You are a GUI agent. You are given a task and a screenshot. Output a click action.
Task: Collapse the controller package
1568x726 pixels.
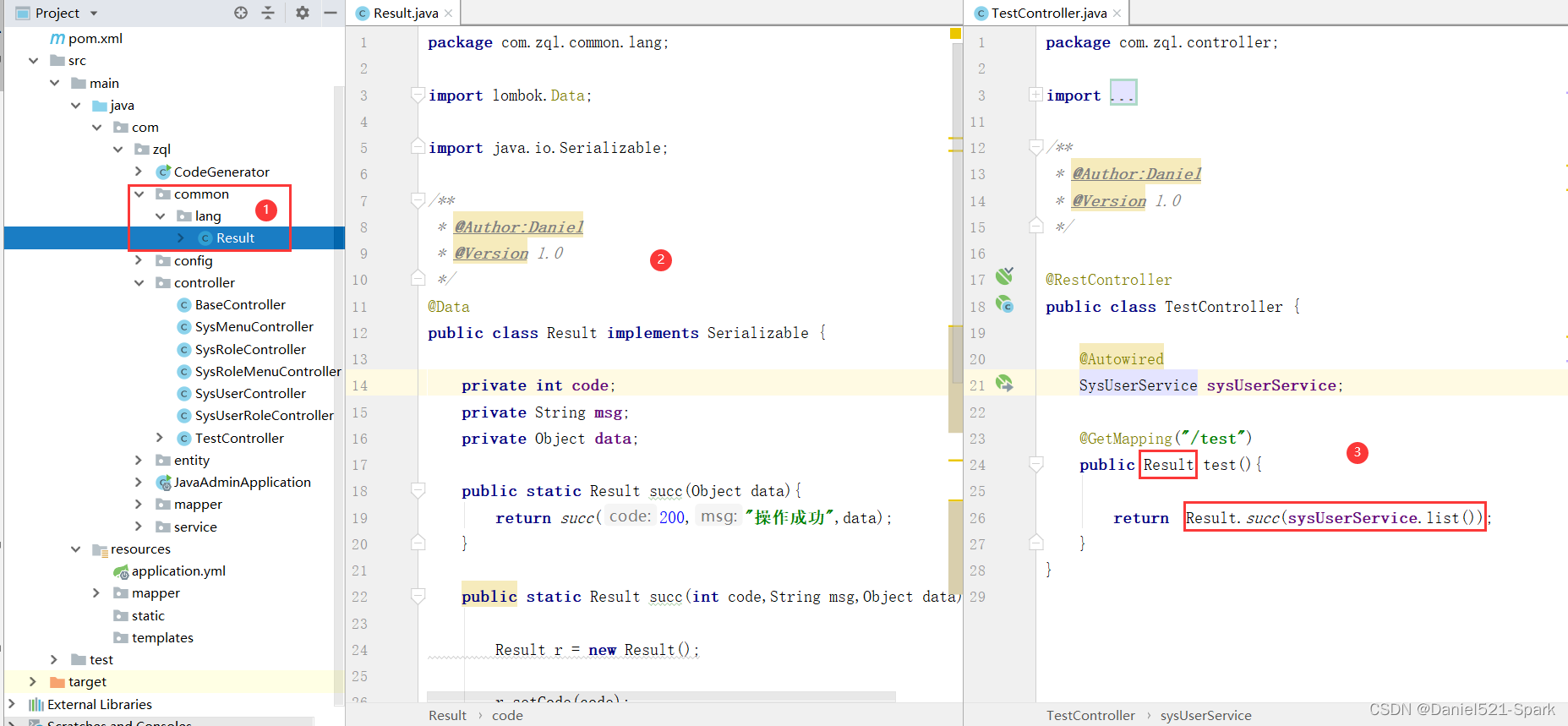[x=139, y=282]
